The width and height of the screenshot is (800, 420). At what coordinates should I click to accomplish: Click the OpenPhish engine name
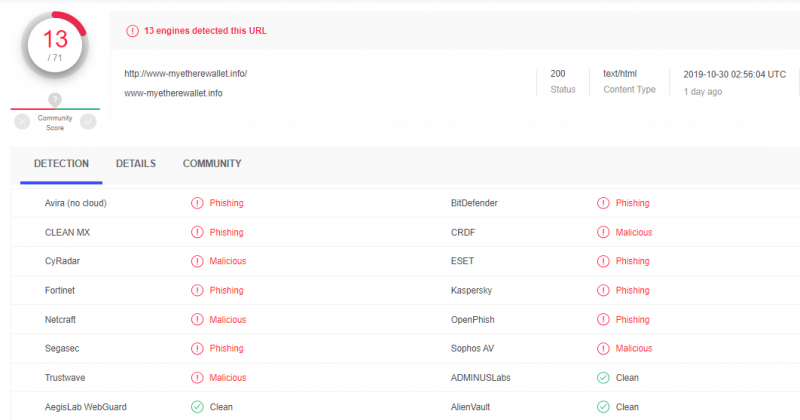[472, 319]
